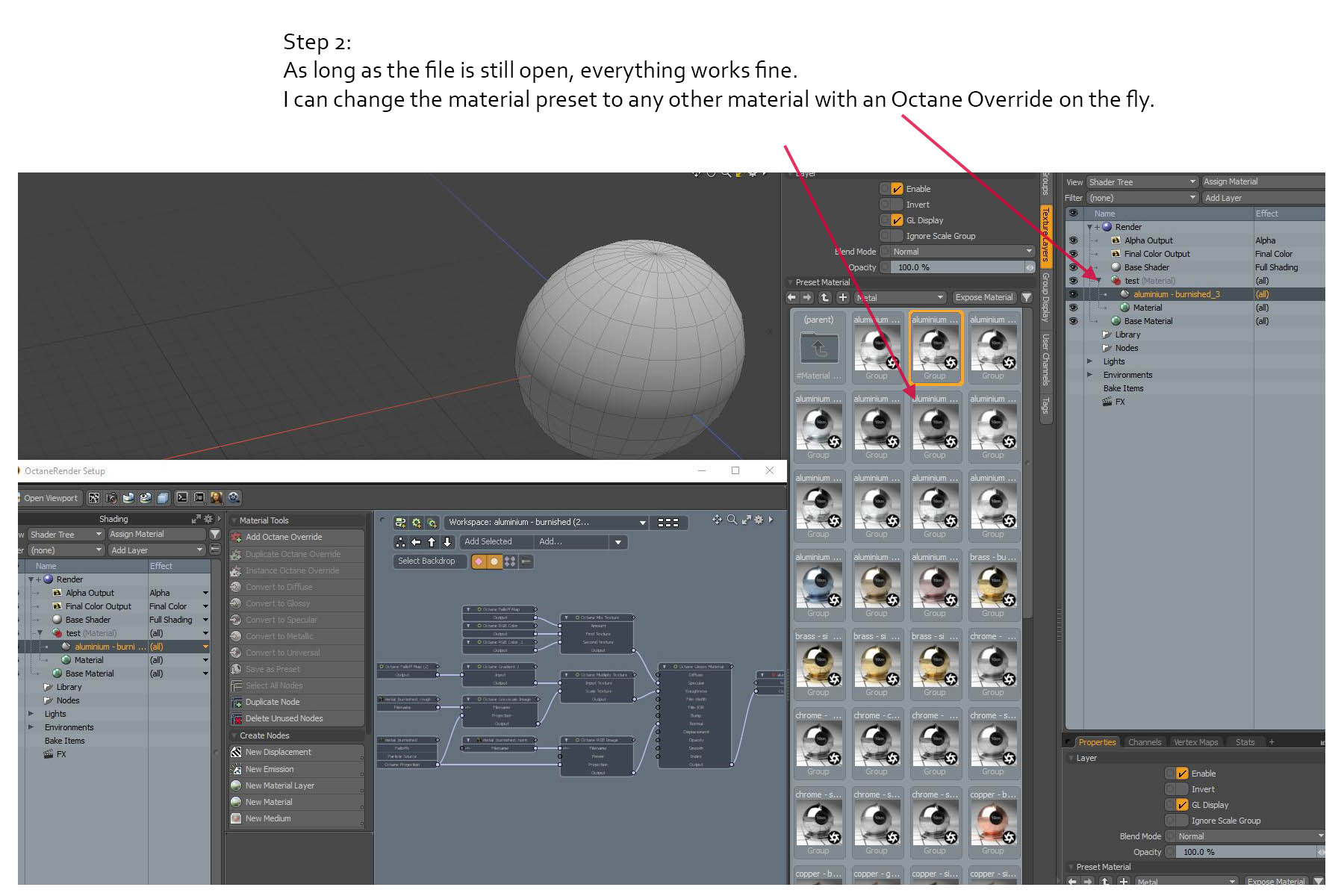Click the workspace grid layout icon
Screen dimensions: 1344x896
668,523
